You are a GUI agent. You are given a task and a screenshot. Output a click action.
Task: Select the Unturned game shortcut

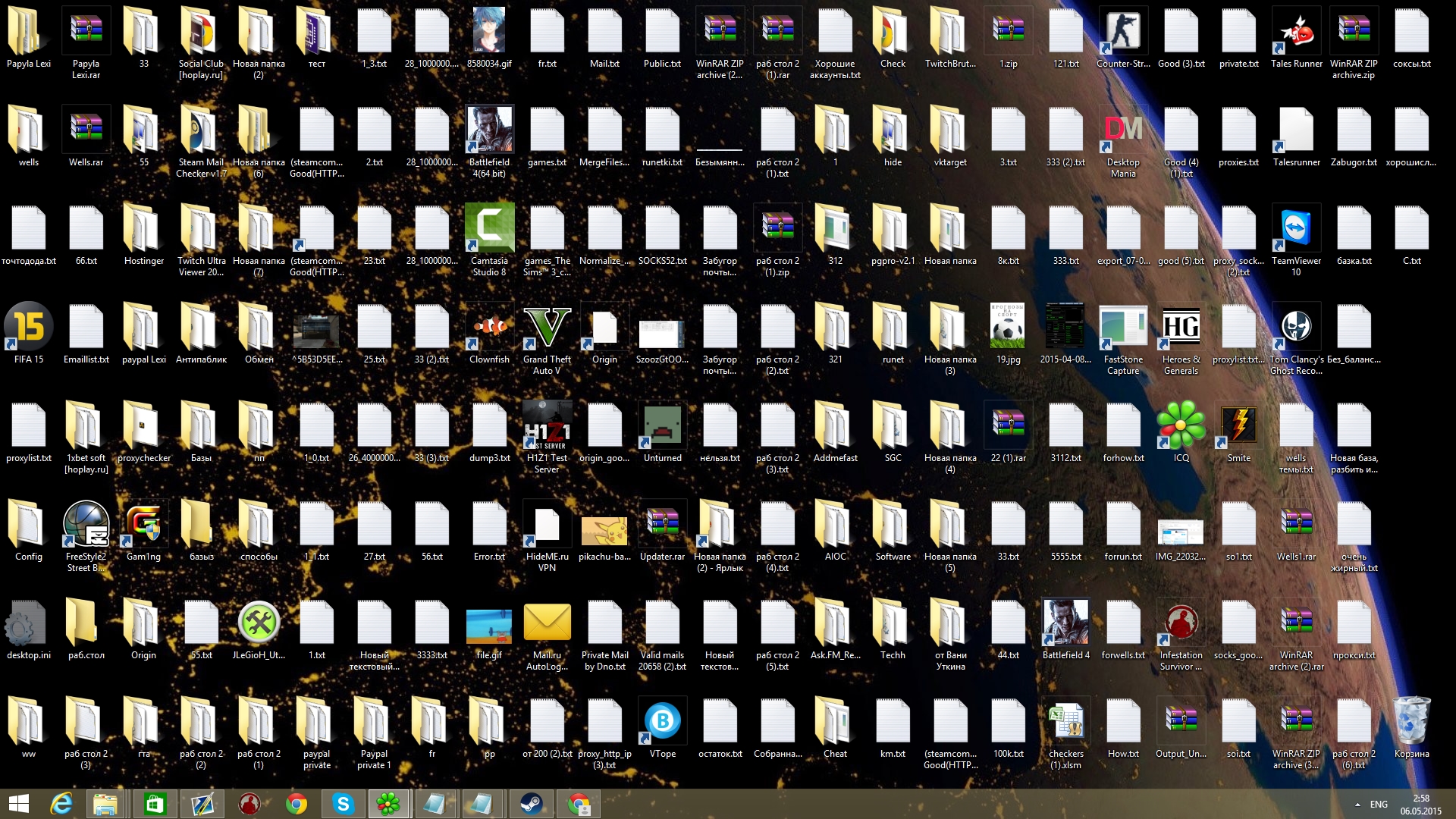click(663, 425)
